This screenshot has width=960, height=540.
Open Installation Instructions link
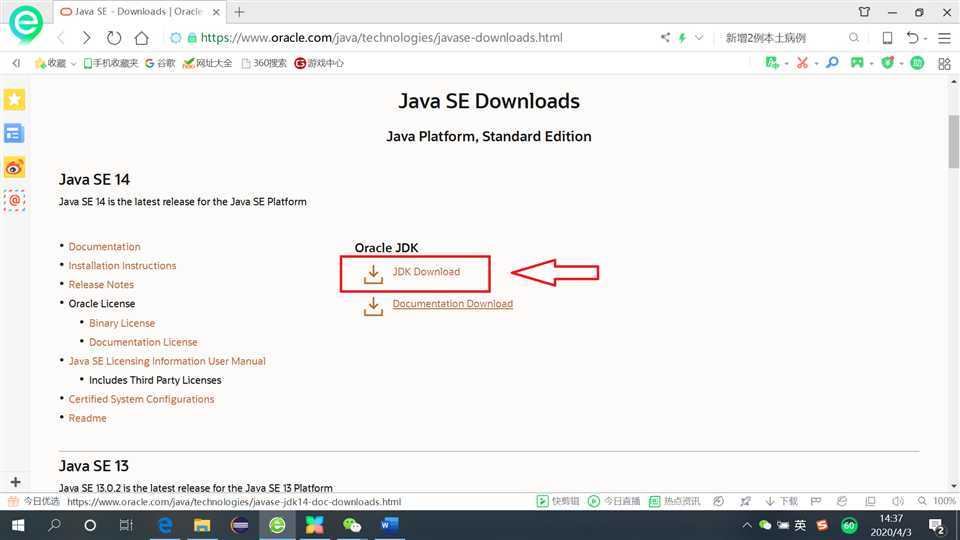pyautogui.click(x=122, y=266)
